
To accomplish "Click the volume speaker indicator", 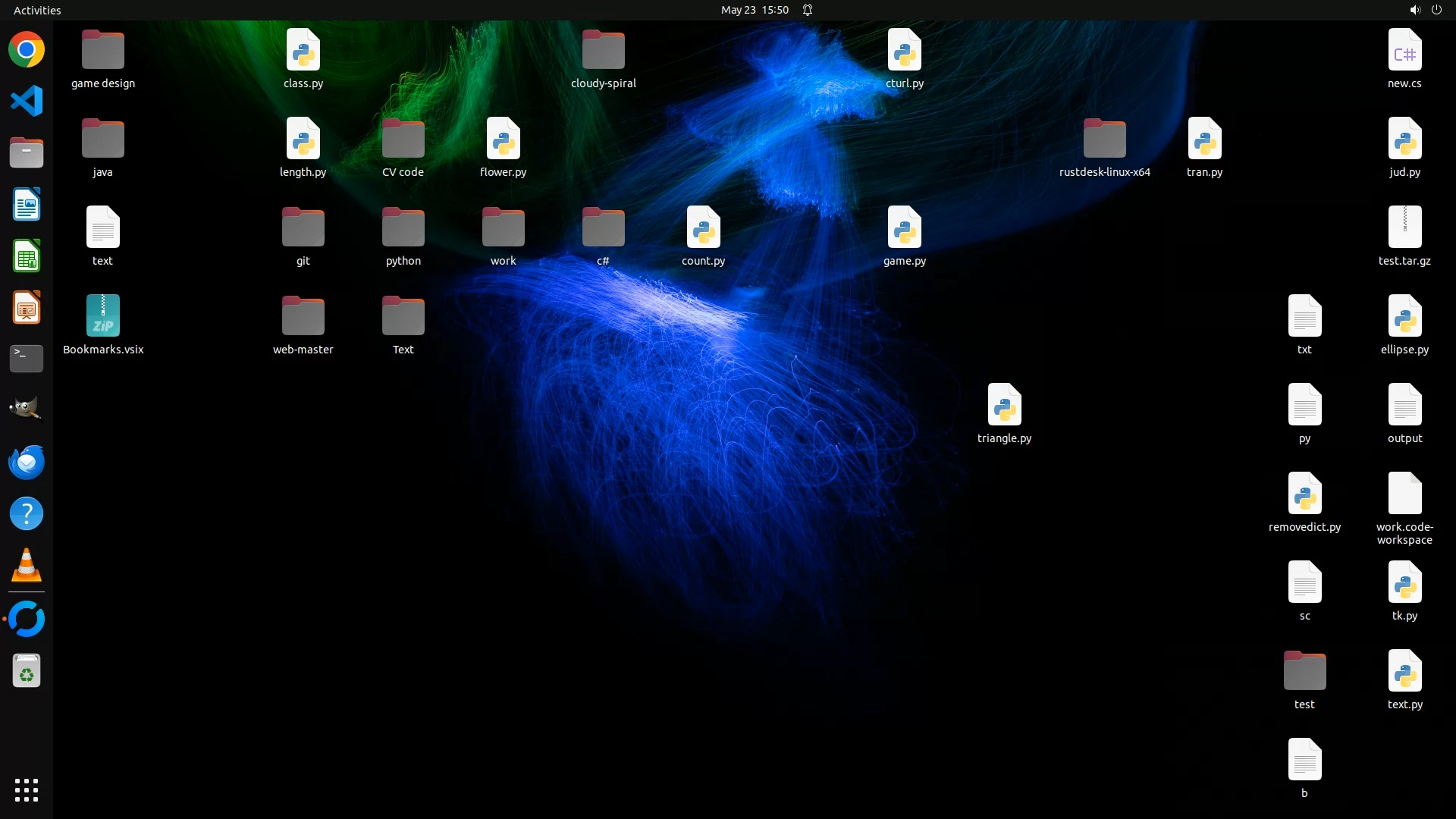I will point(1414,10).
